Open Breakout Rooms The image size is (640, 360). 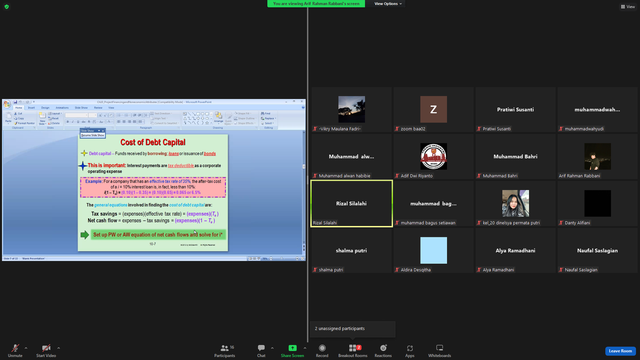coord(353,350)
